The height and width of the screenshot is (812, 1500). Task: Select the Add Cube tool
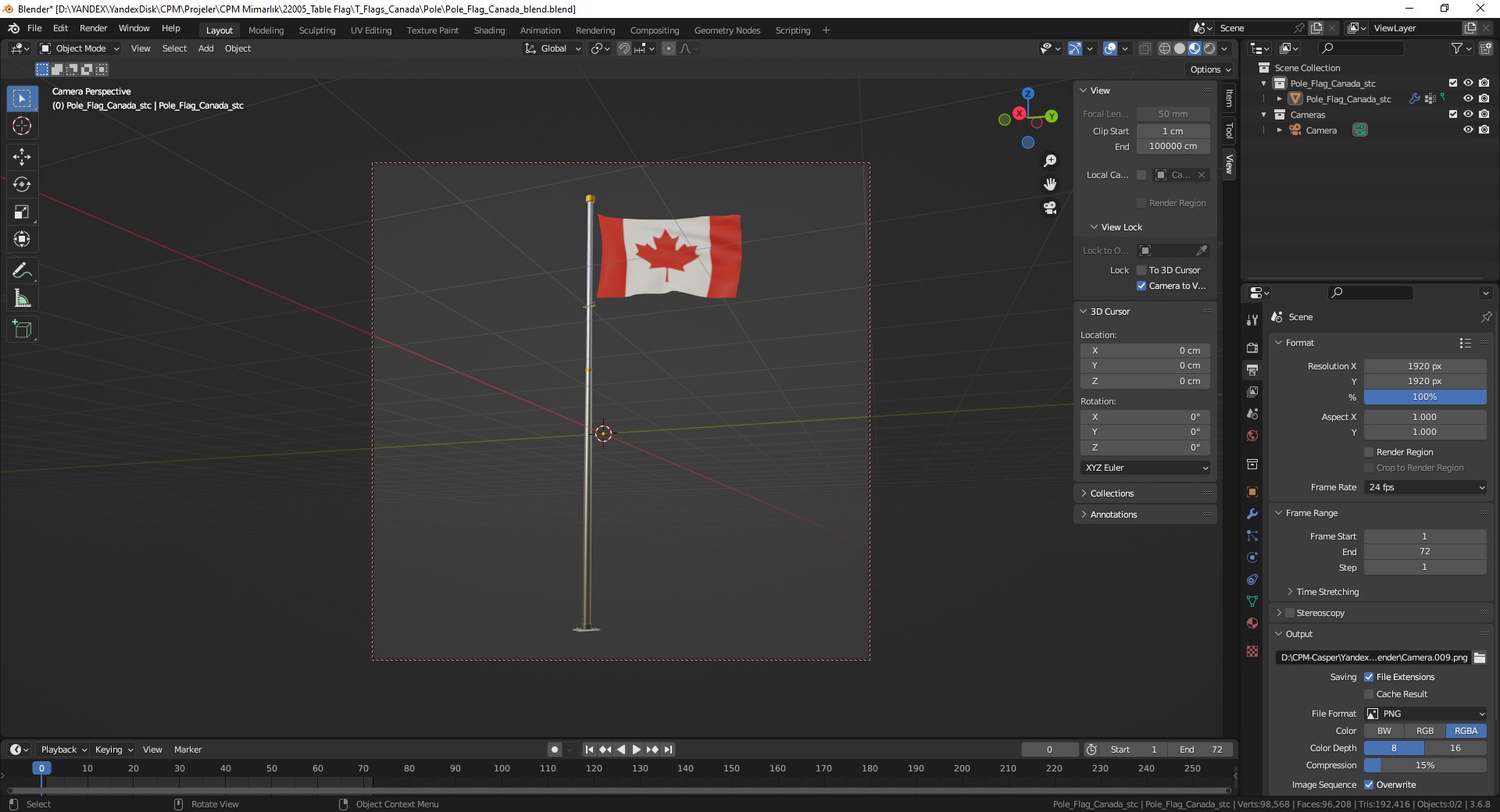click(22, 329)
